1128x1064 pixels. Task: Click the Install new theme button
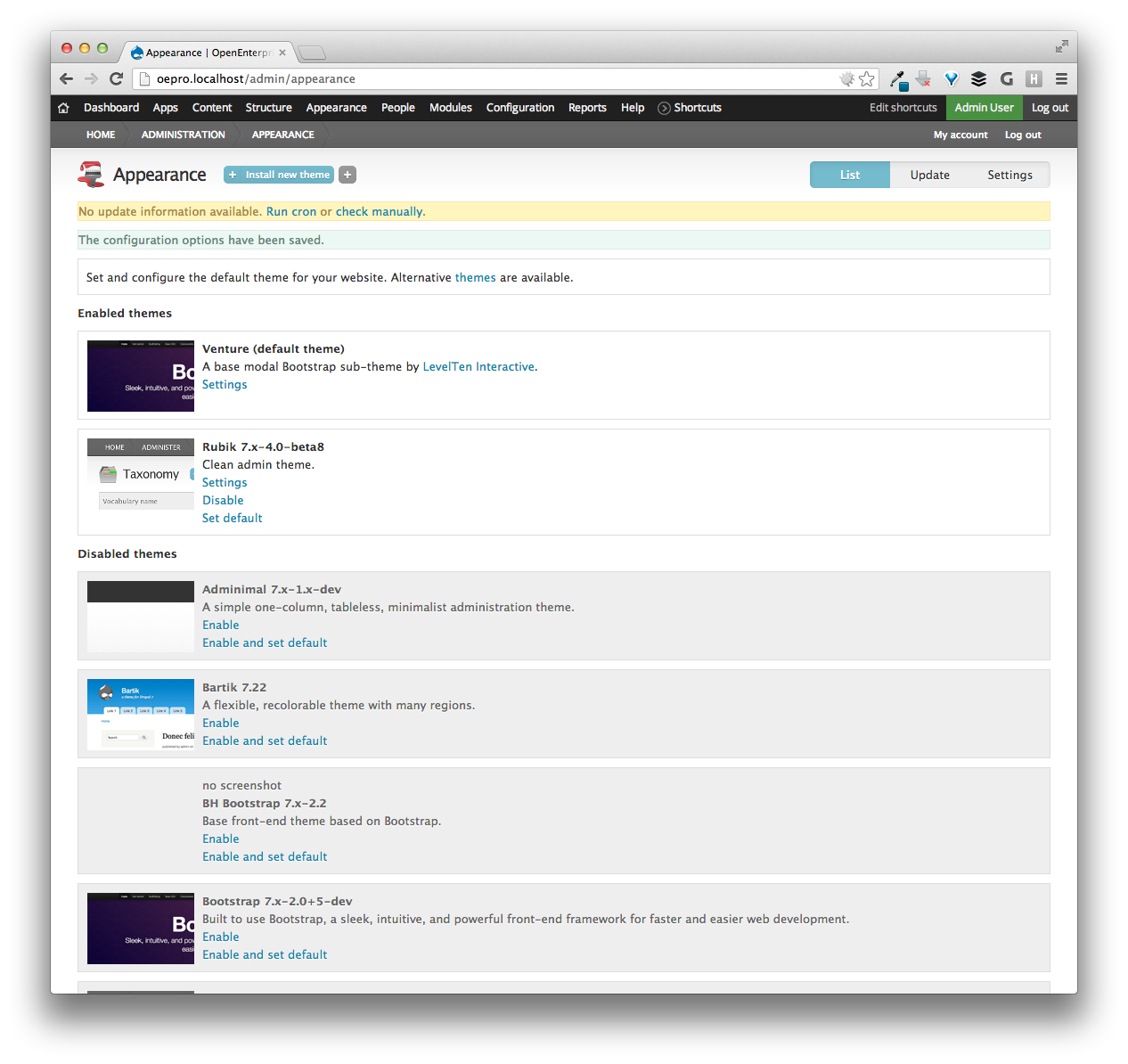(x=279, y=175)
